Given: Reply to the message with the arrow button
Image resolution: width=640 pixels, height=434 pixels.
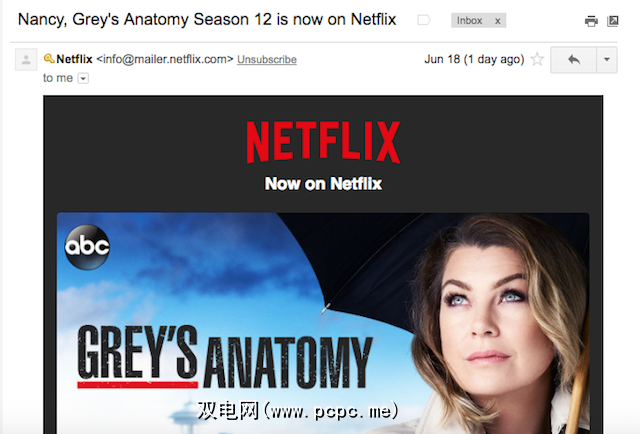Looking at the screenshot, I should point(573,60).
